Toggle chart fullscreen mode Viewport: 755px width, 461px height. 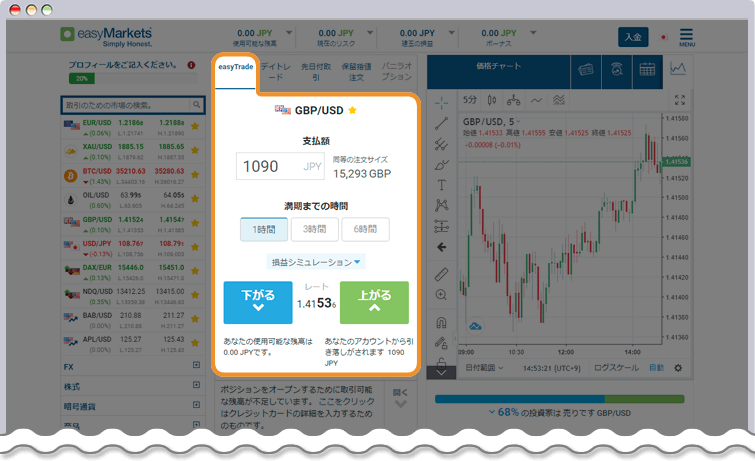coord(679,100)
